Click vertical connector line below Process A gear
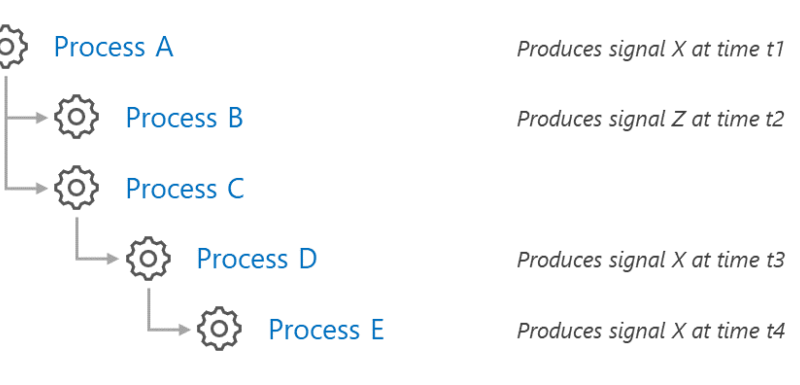 click(6, 133)
